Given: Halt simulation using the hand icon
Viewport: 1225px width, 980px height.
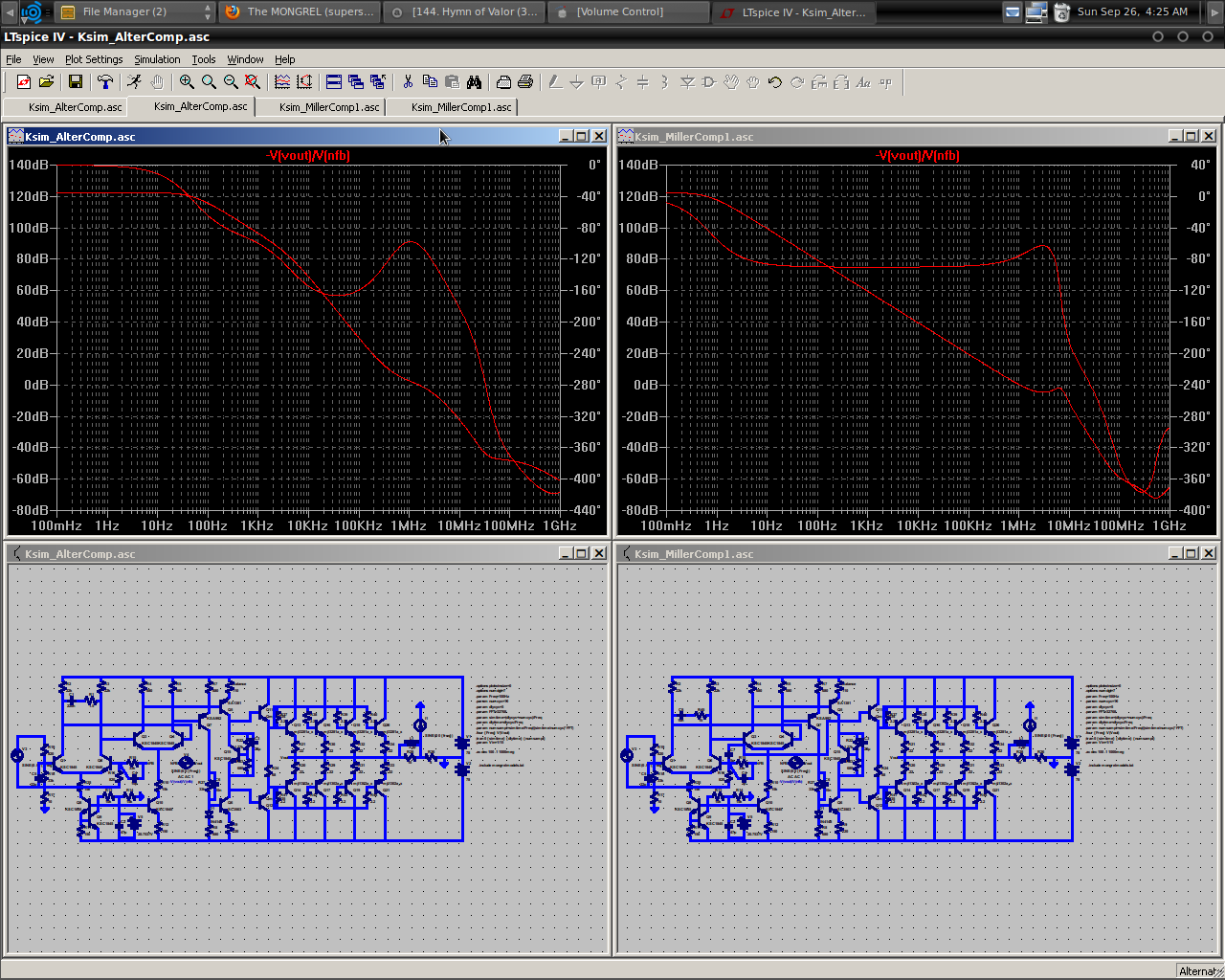Looking at the screenshot, I should 157,82.
